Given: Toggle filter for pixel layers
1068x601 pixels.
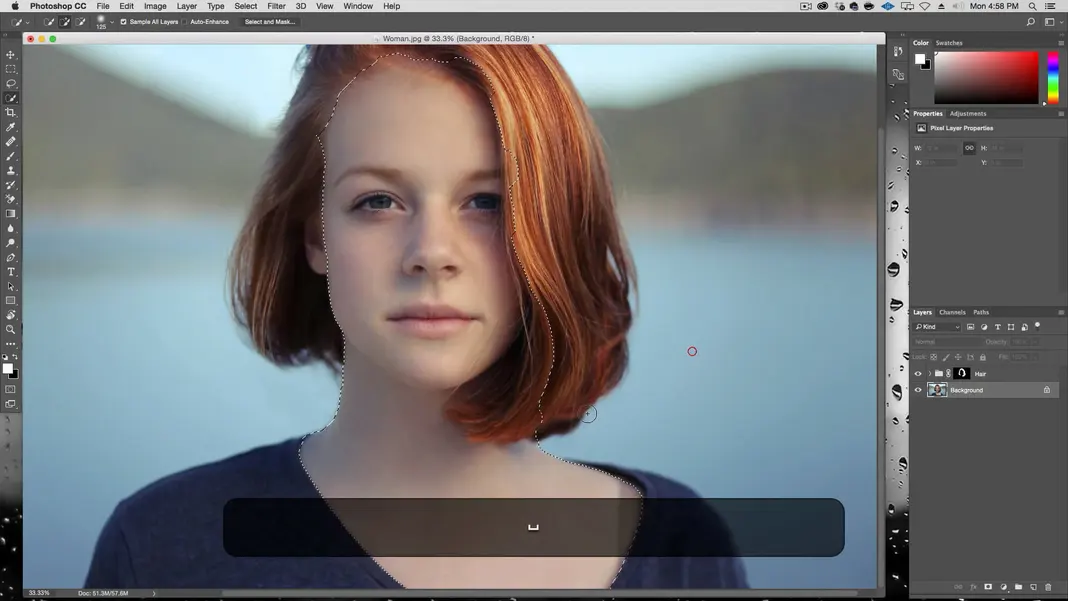Looking at the screenshot, I should (971, 327).
